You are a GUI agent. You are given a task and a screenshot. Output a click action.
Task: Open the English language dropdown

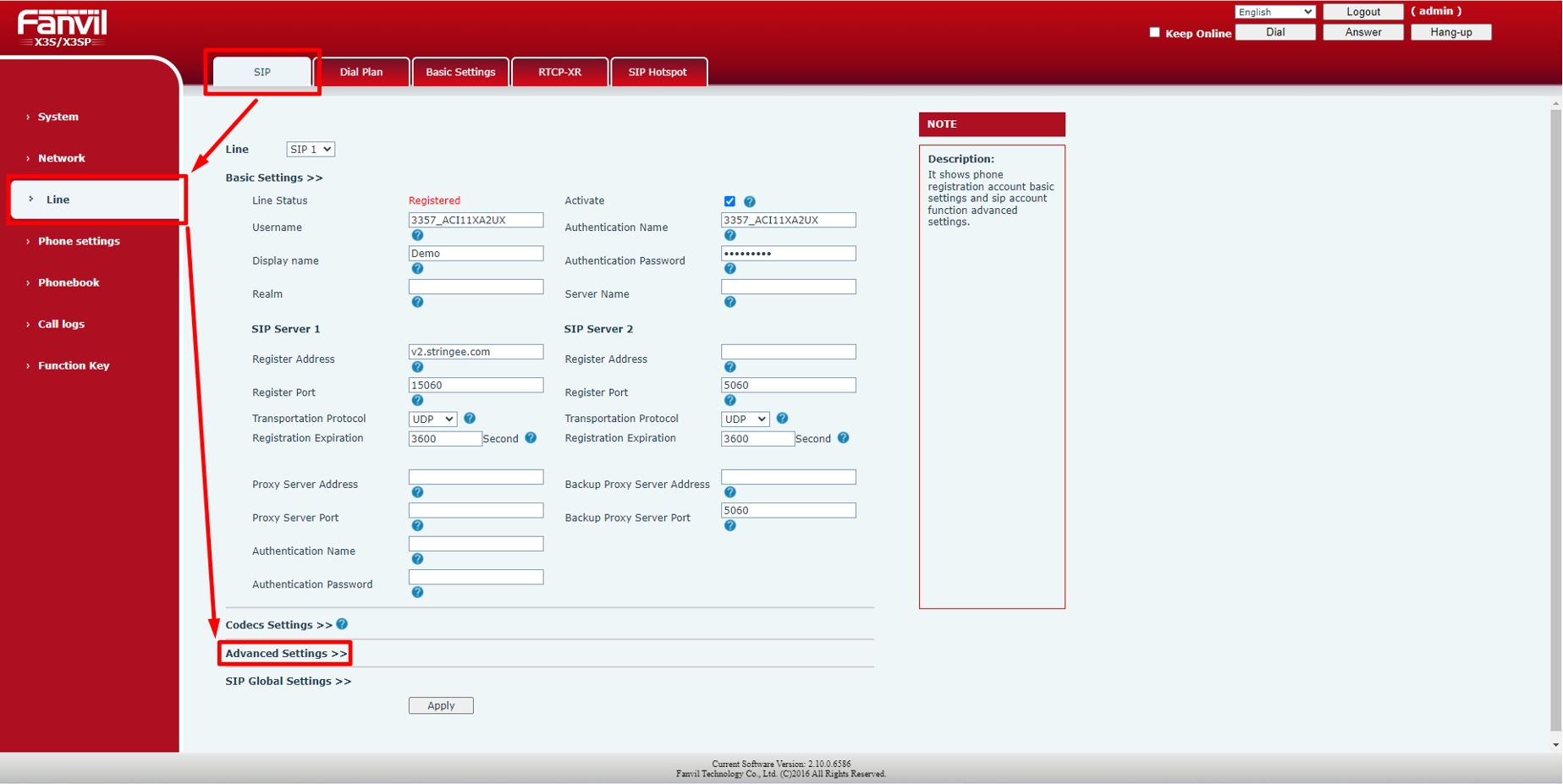1274,12
